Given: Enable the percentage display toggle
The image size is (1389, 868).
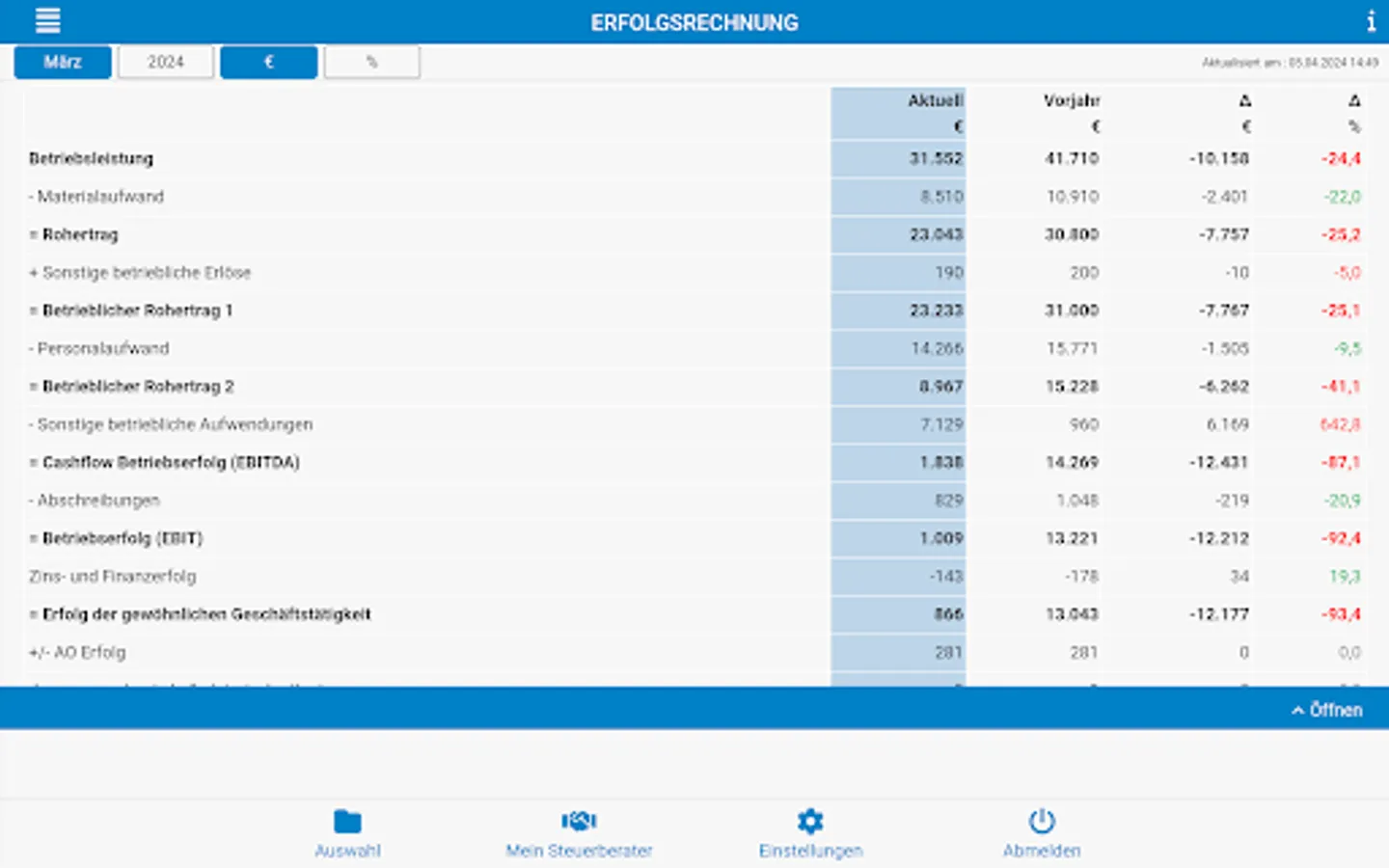Looking at the screenshot, I should coord(372,61).
